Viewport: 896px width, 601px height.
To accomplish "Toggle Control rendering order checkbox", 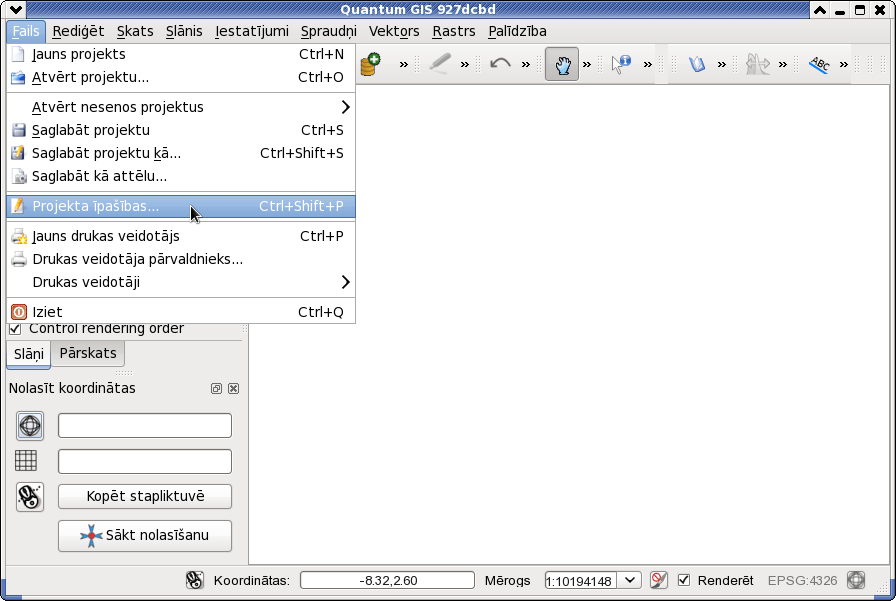I will pyautogui.click(x=15, y=329).
